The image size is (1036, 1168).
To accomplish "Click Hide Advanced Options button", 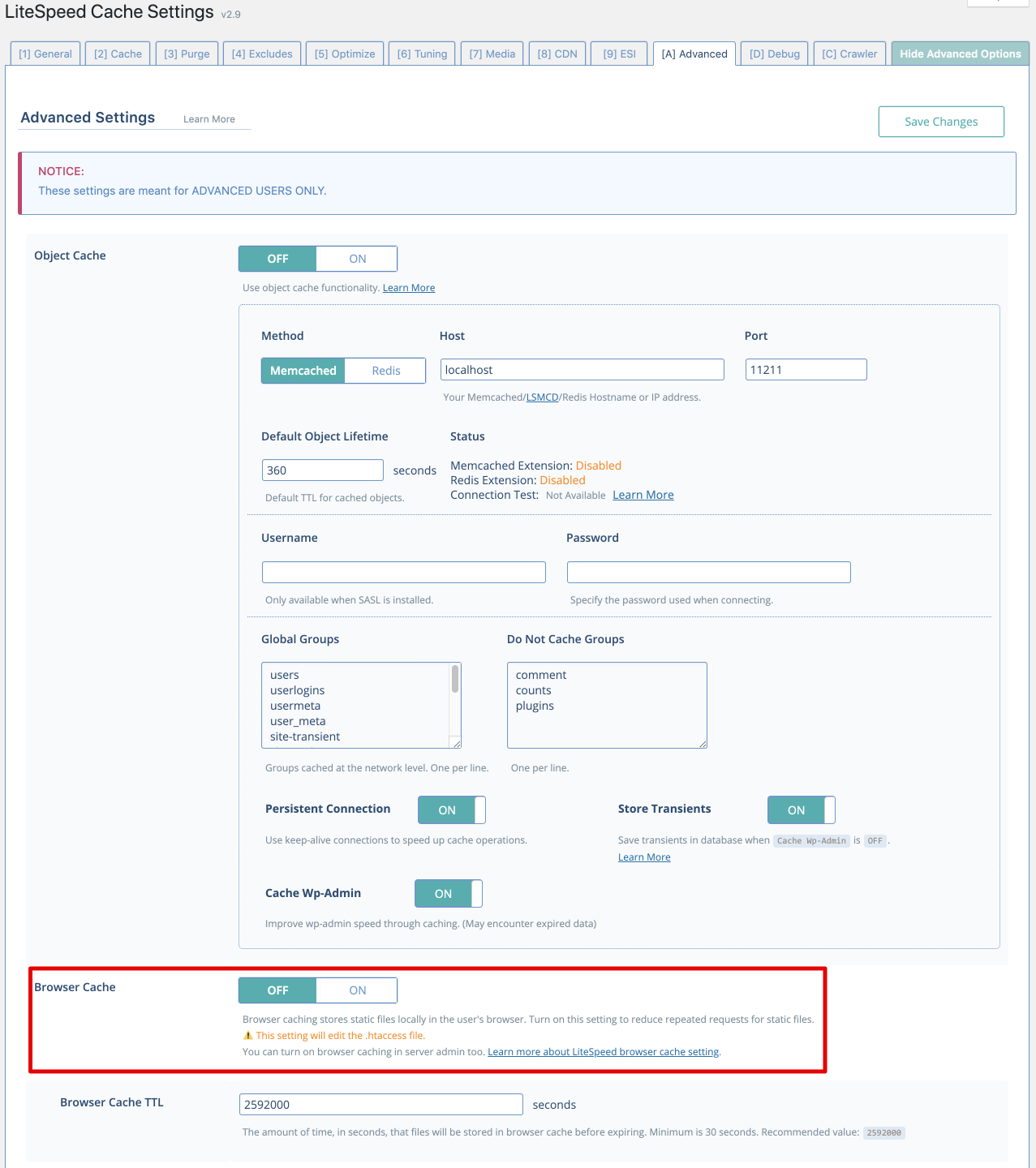I will point(961,54).
